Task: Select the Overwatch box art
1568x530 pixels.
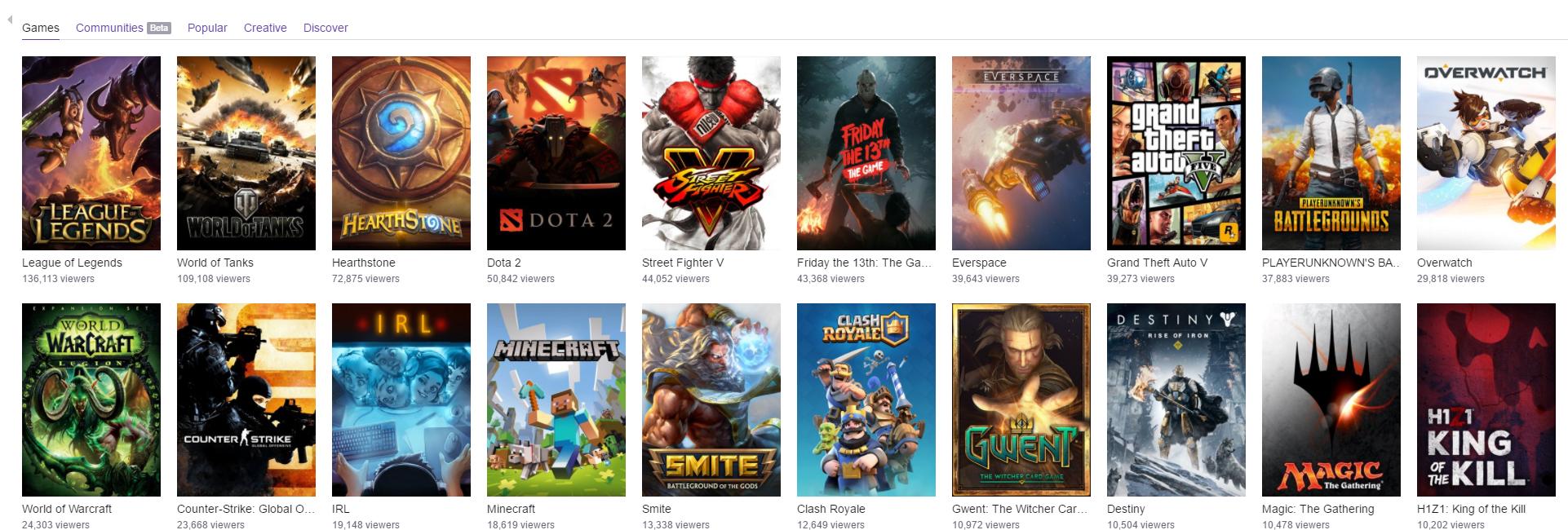Action: click(x=1486, y=153)
